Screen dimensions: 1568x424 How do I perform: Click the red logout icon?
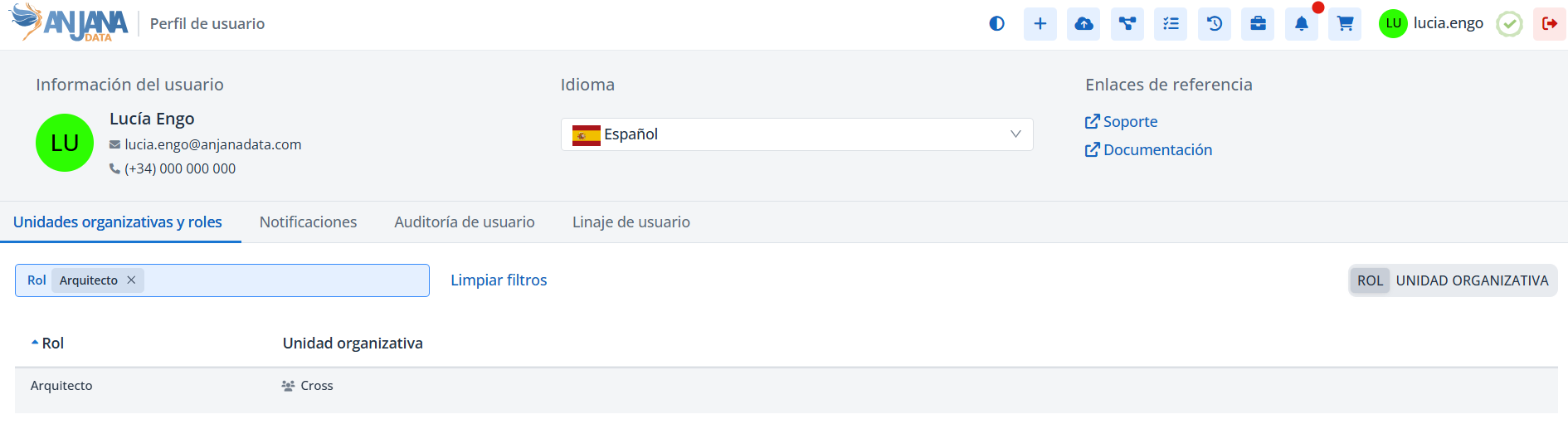click(1549, 24)
